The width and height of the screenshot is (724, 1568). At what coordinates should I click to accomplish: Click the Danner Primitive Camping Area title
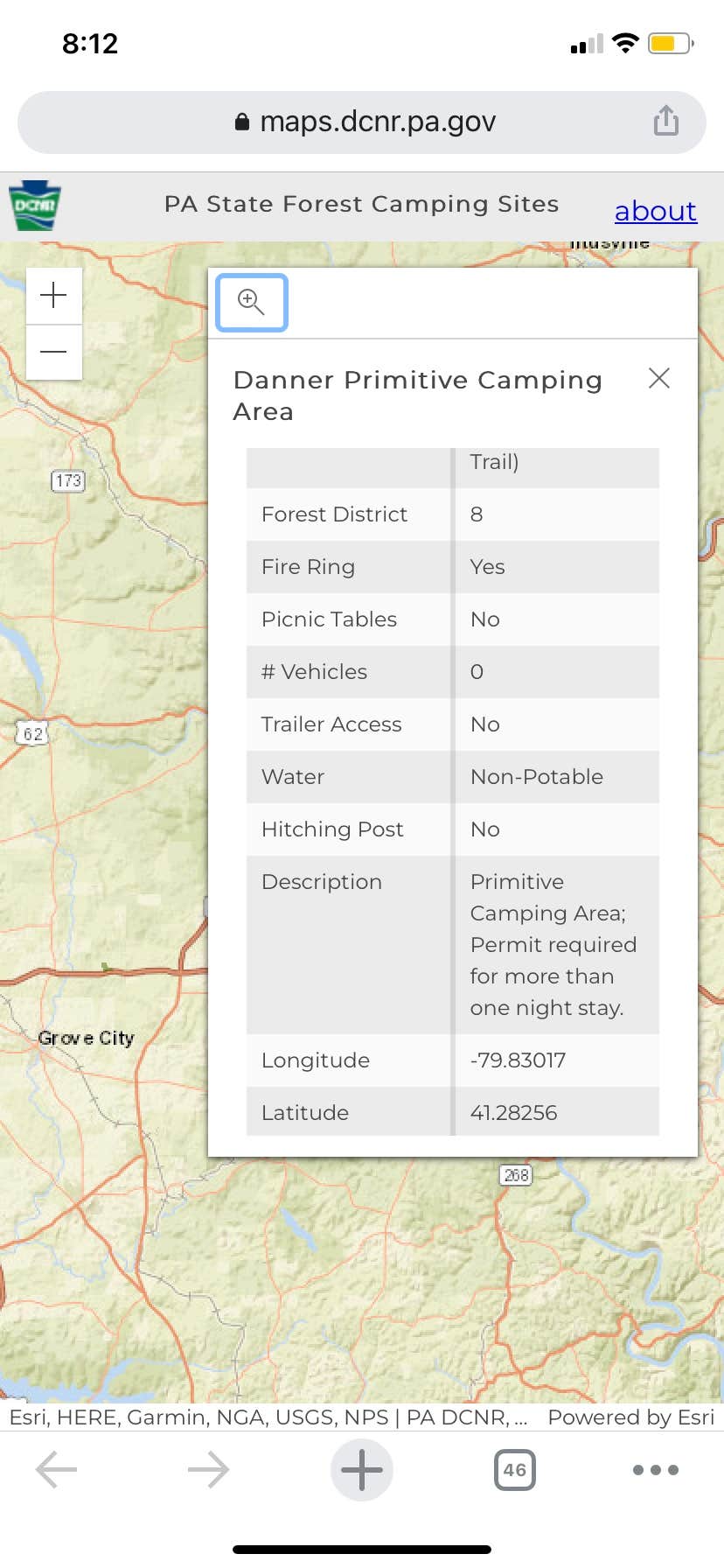[417, 395]
